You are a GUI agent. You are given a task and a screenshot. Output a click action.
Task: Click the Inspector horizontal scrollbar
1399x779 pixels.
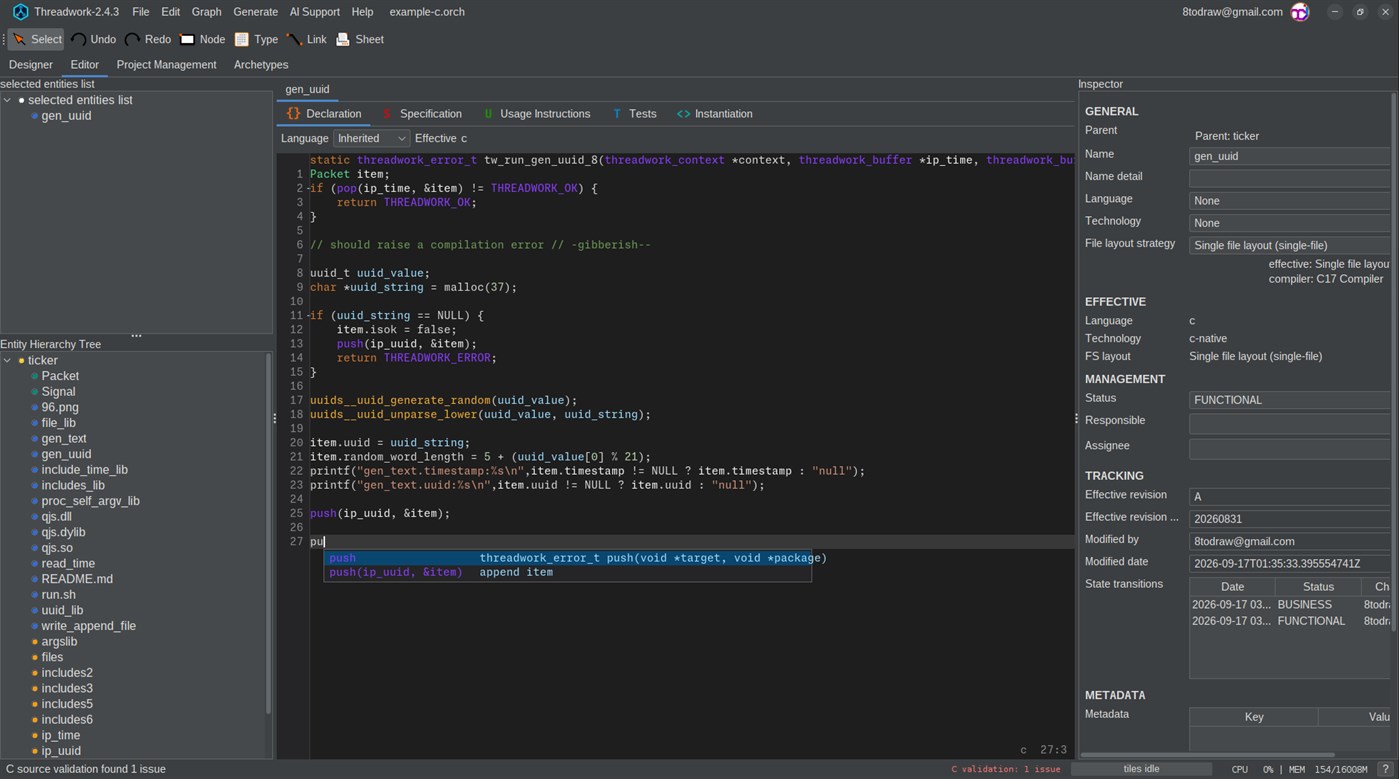click(1207, 755)
